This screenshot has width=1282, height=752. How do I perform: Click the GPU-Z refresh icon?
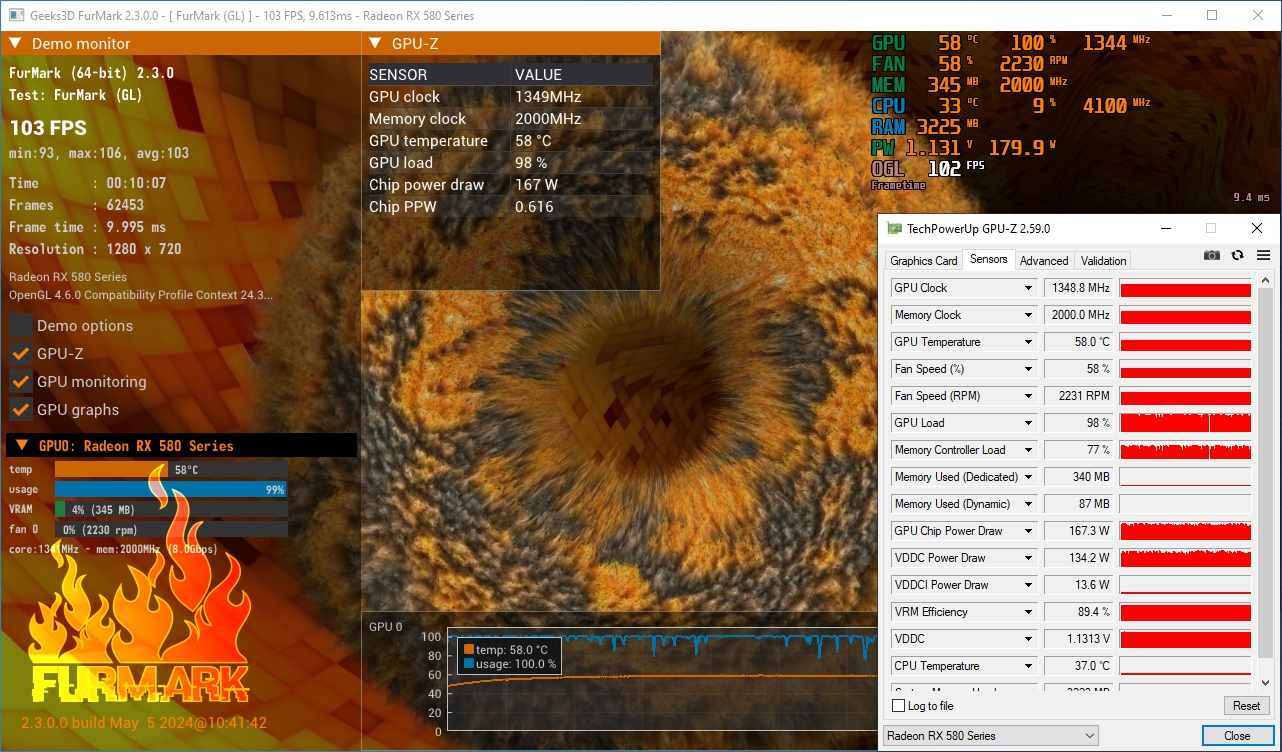(1238, 256)
